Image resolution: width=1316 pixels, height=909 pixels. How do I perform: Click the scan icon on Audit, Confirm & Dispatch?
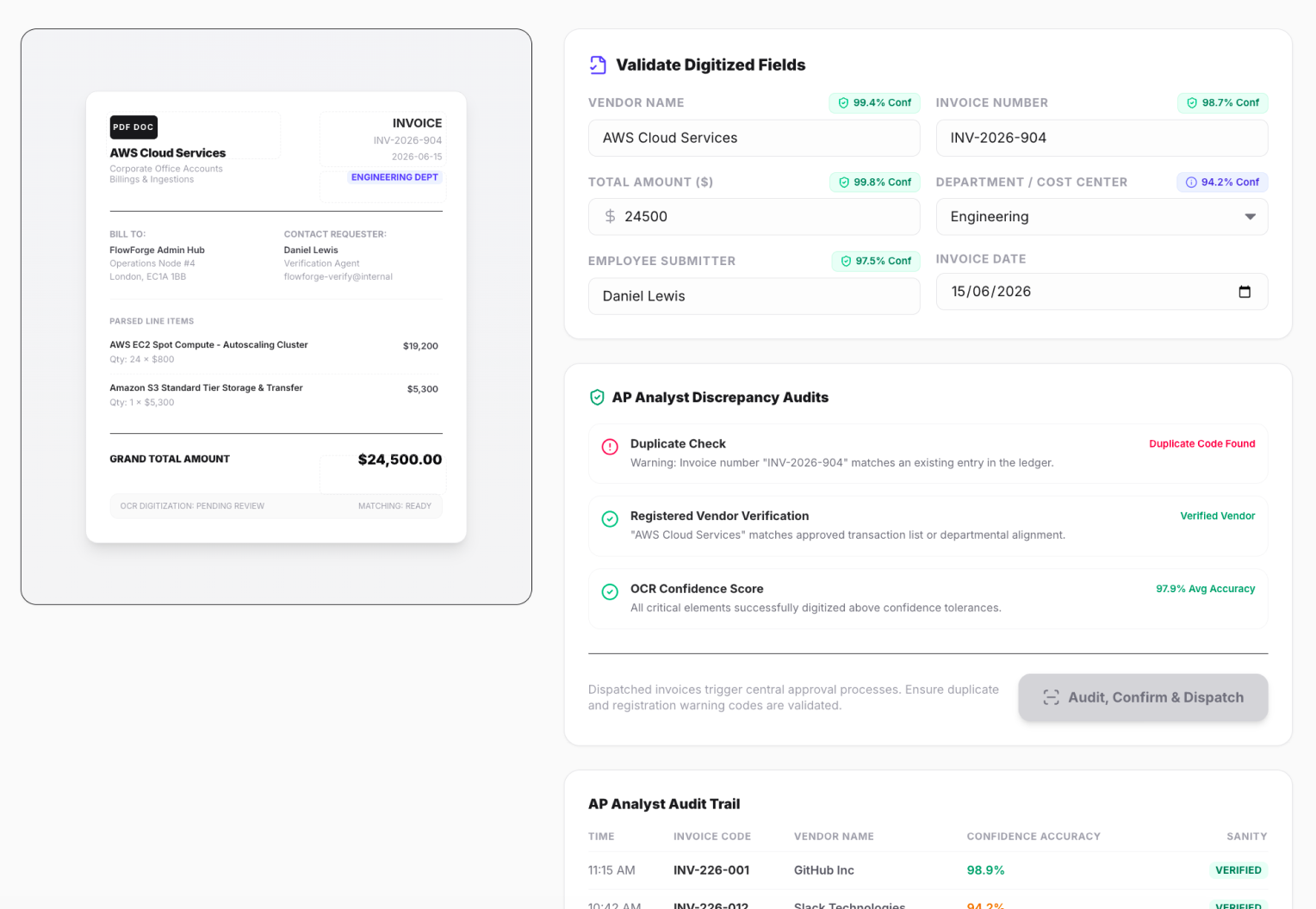1051,697
